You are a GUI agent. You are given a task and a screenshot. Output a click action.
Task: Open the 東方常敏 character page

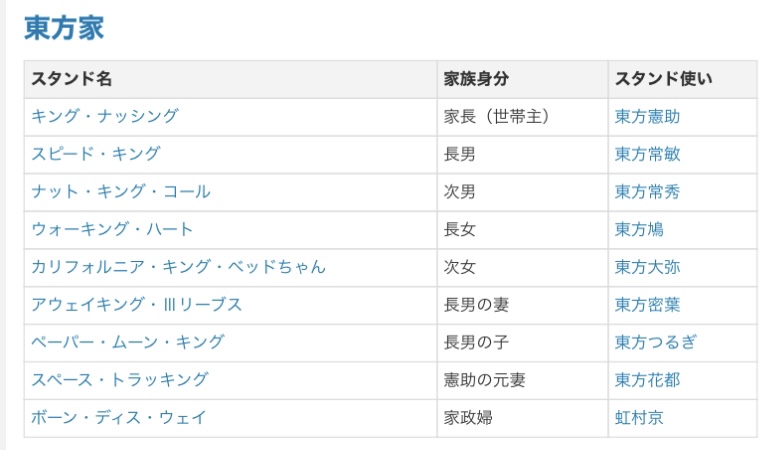(647, 154)
